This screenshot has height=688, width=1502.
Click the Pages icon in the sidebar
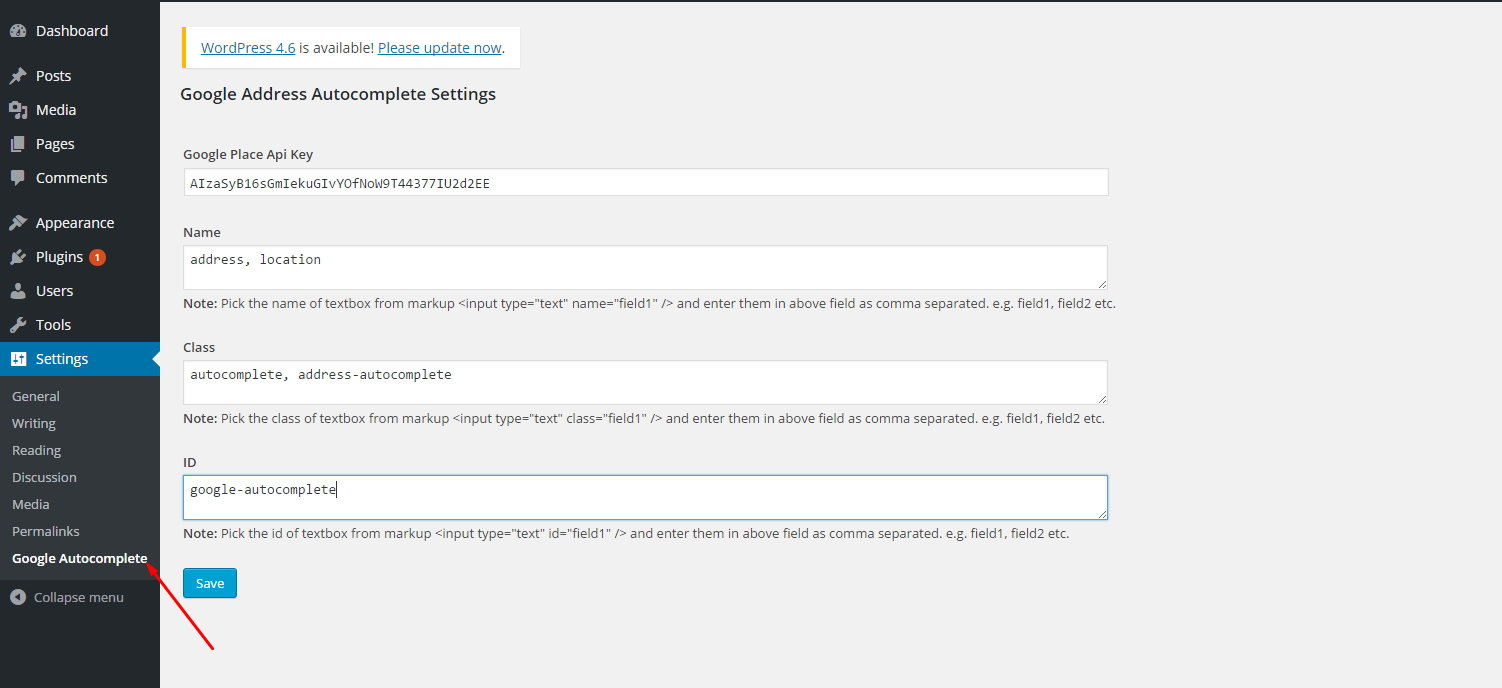coord(18,144)
